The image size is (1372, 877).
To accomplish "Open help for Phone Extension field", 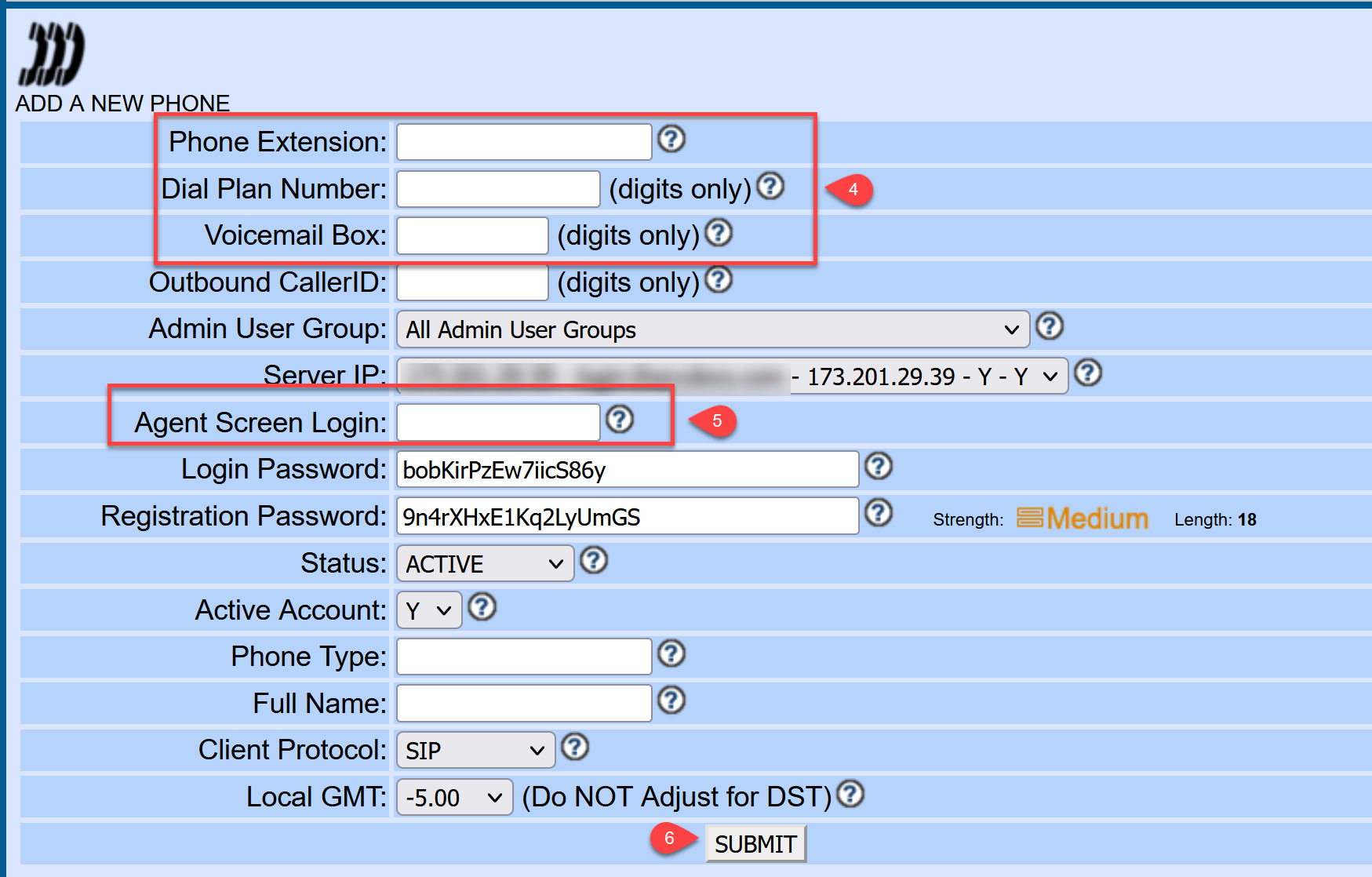I will coord(671,140).
